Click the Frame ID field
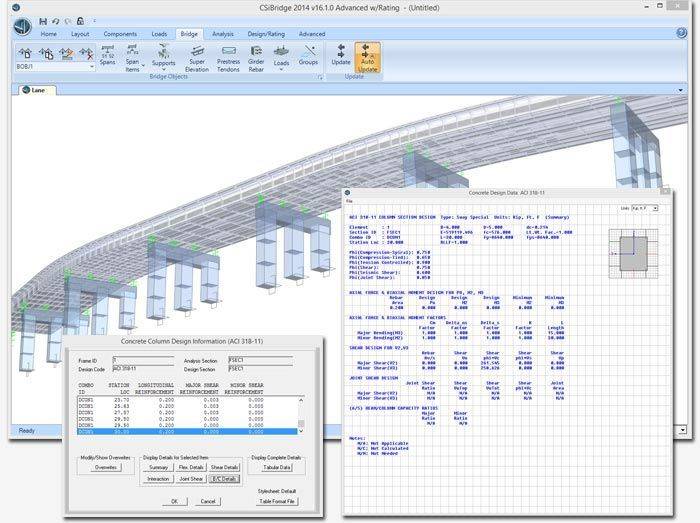The image size is (700, 523). click(143, 360)
